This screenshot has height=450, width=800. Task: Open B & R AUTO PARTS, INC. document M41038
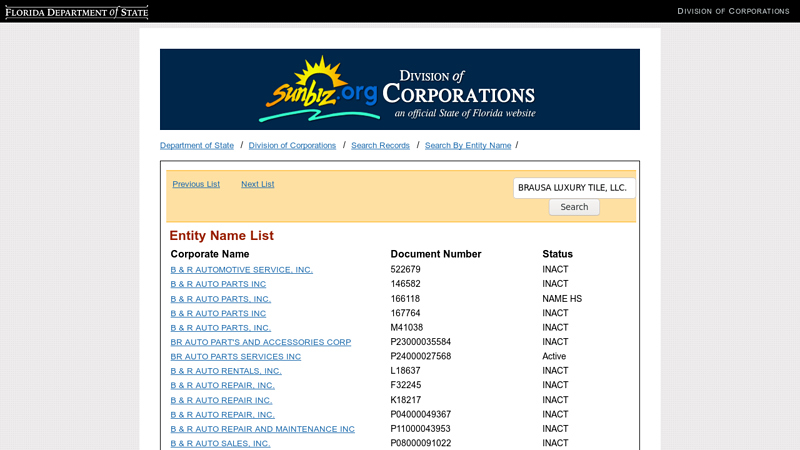pyautogui.click(x=220, y=328)
